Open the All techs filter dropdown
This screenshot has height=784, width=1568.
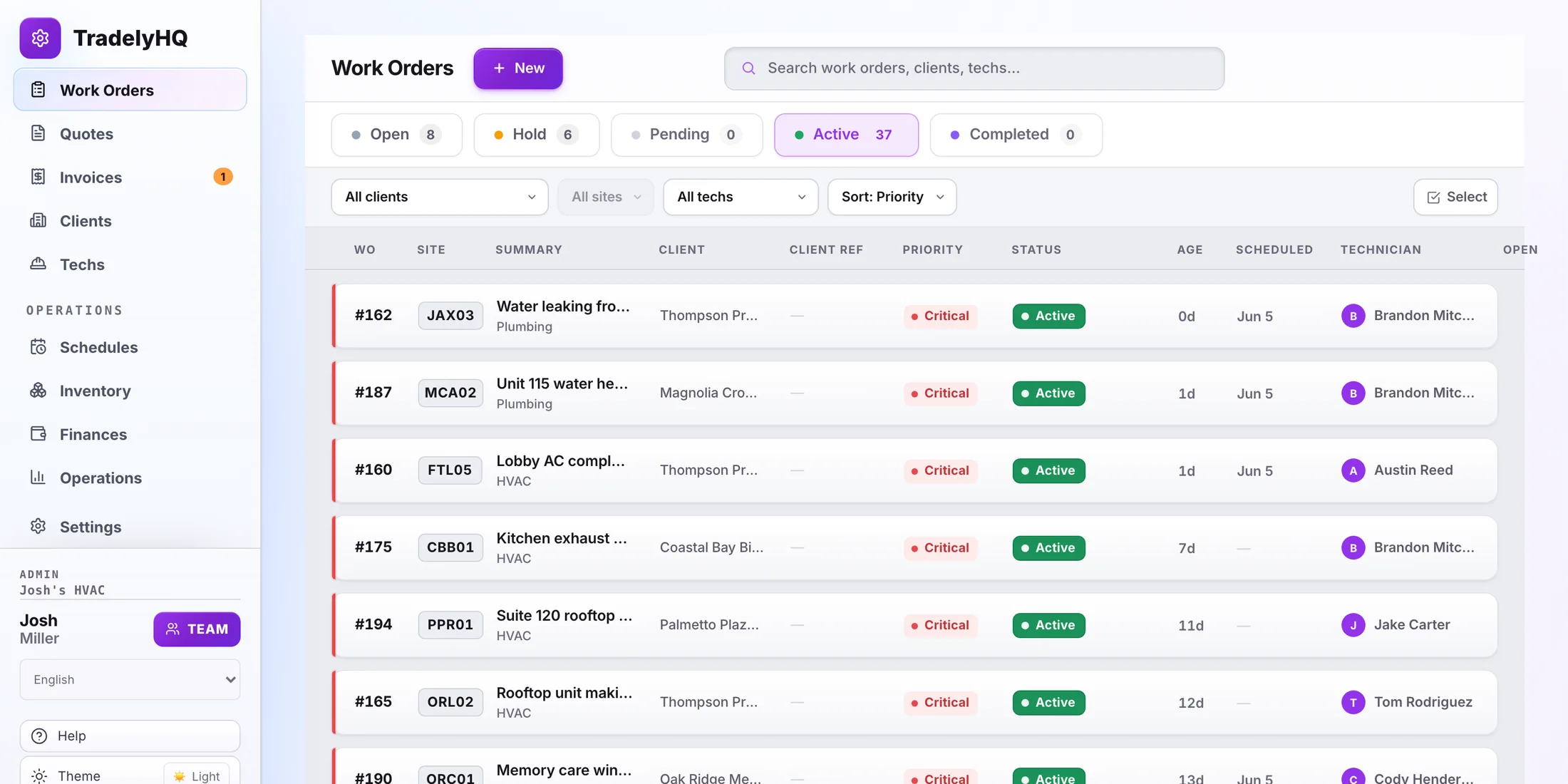(741, 197)
